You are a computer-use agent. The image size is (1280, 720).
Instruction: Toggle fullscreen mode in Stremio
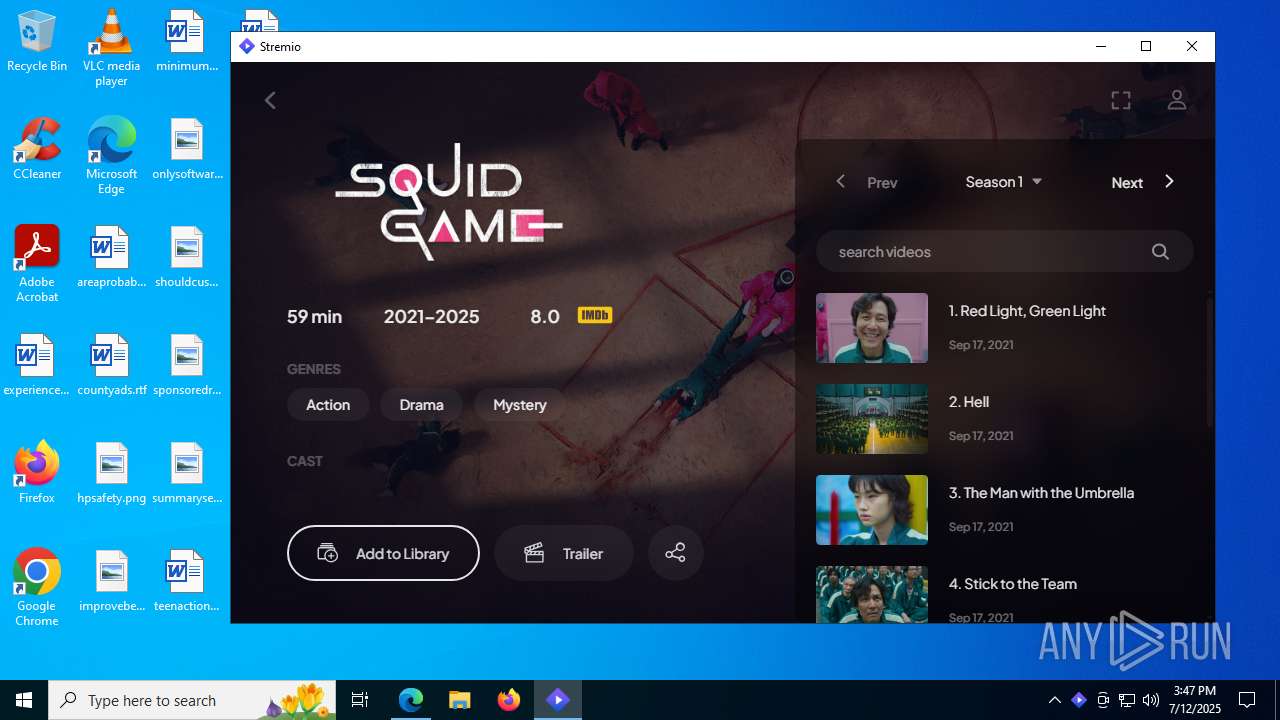click(1121, 100)
